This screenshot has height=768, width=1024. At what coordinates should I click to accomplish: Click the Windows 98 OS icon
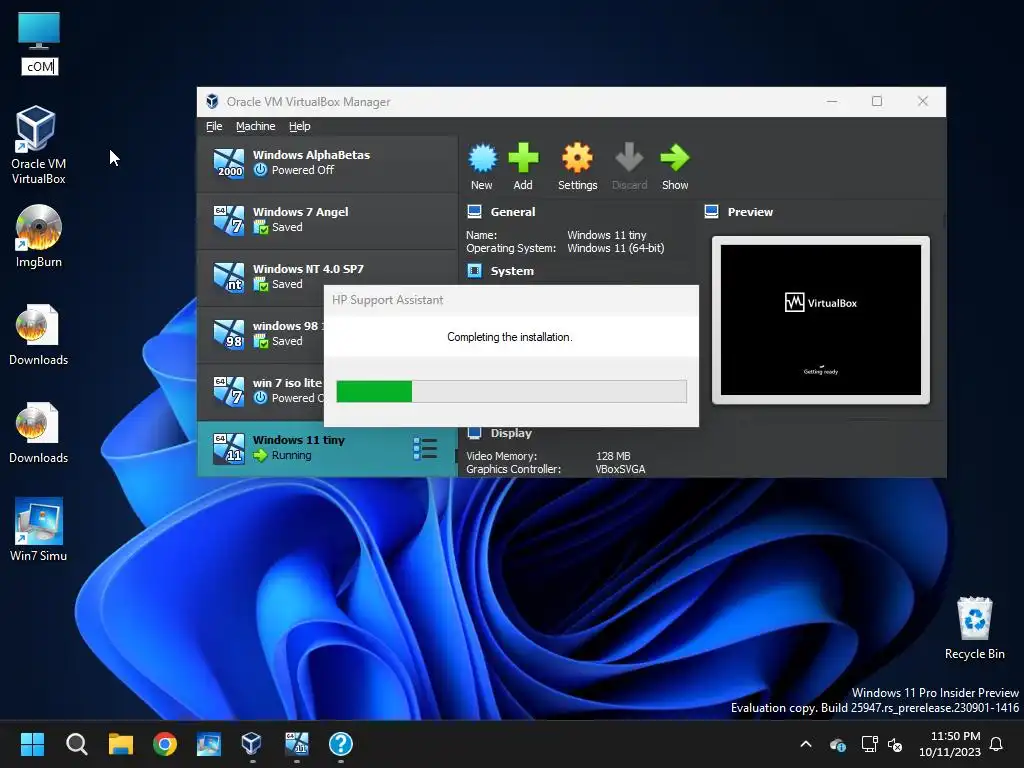229,334
